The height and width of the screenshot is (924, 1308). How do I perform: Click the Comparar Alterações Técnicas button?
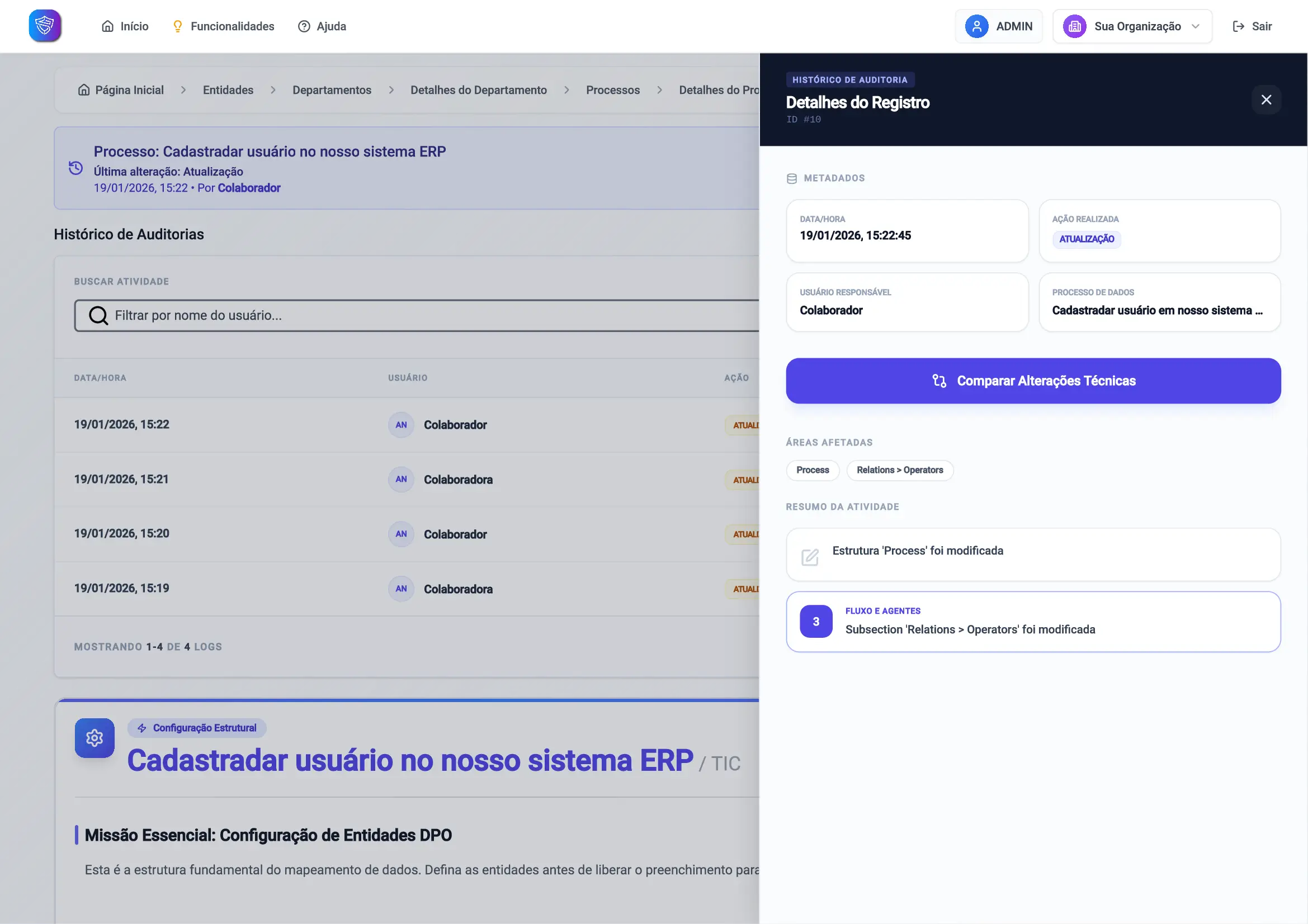[1033, 381]
